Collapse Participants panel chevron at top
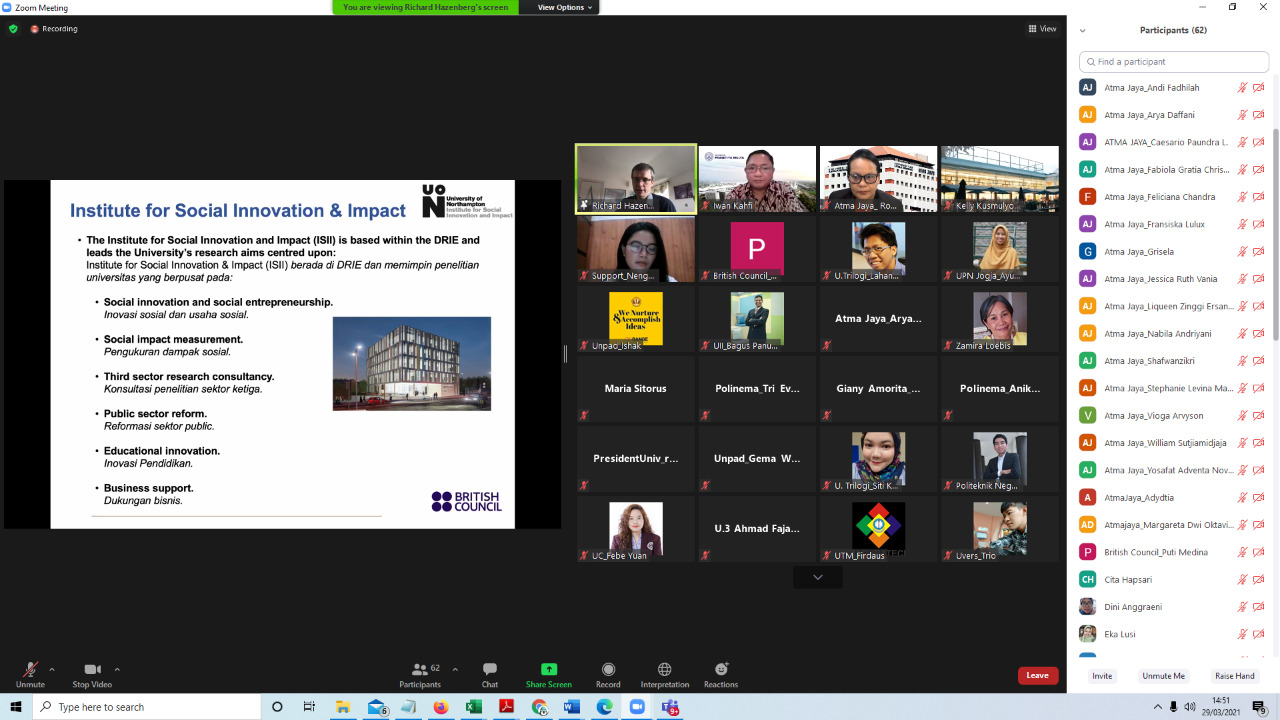 pos(1082,30)
